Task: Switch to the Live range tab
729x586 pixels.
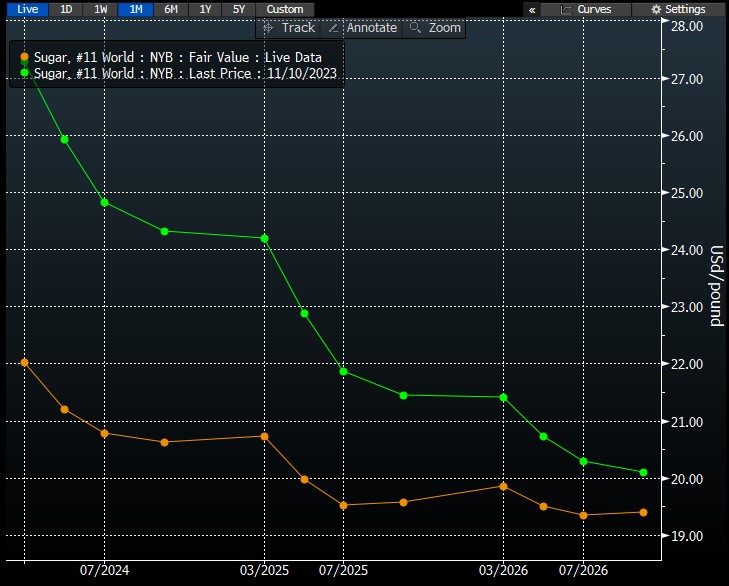Action: [x=28, y=9]
